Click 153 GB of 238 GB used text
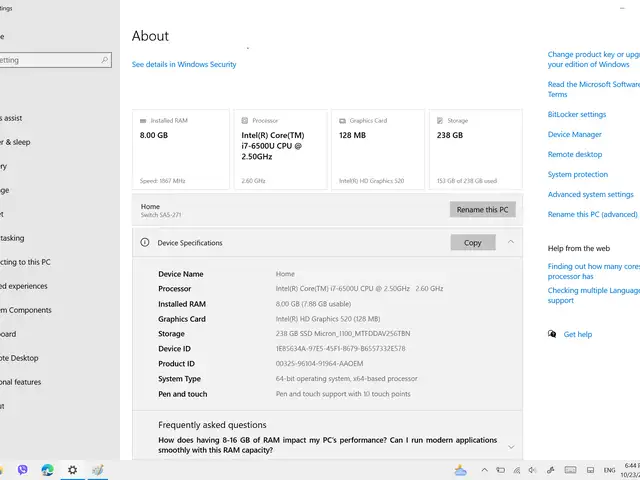640x480 pixels. pos(467,181)
